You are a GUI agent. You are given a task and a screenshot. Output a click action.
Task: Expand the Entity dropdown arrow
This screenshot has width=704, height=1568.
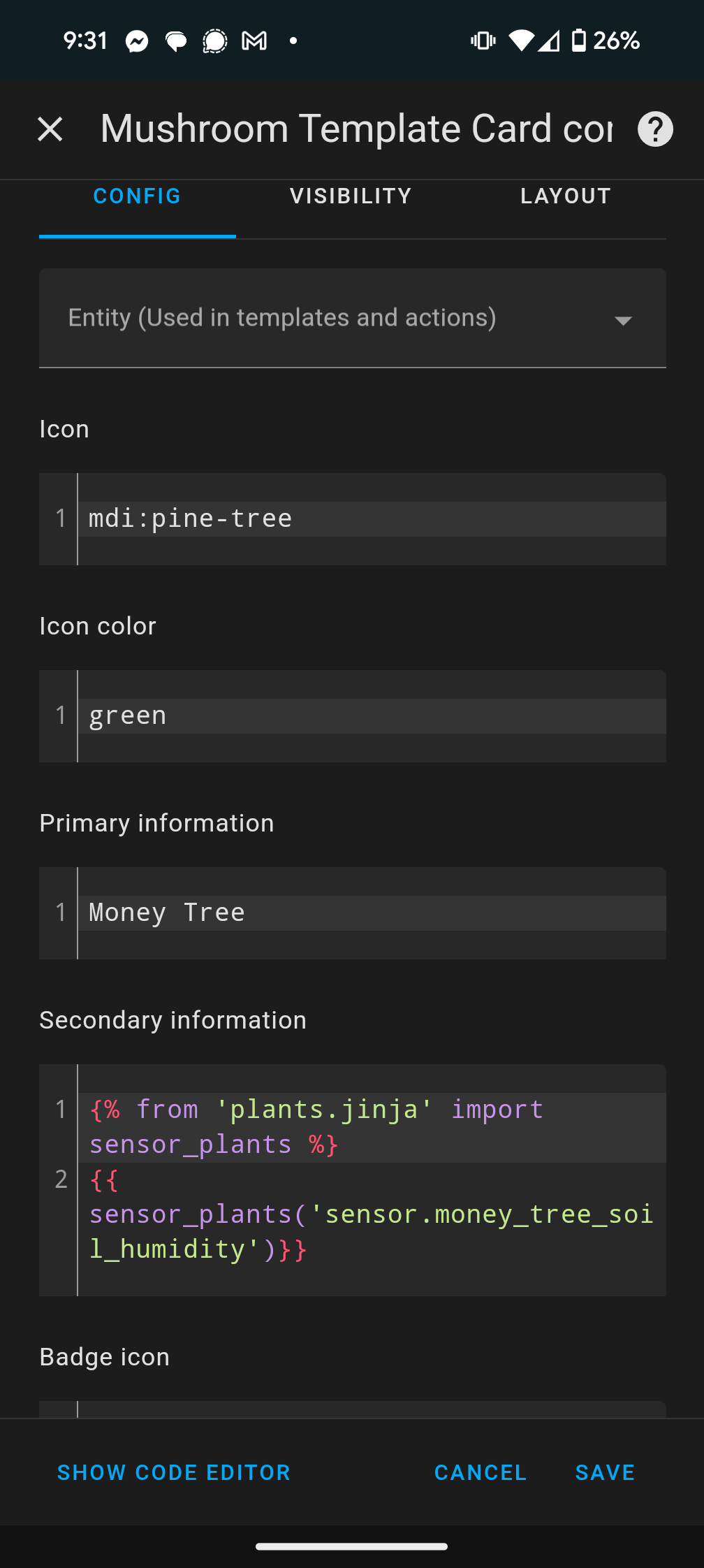[623, 320]
